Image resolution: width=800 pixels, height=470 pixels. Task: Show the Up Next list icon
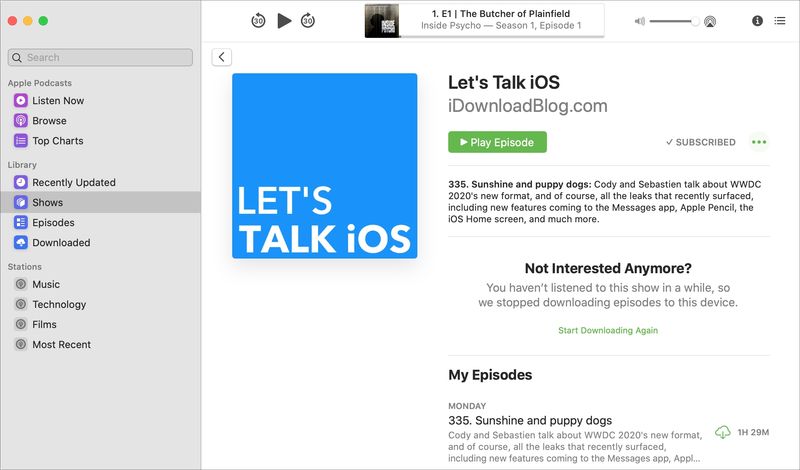tap(780, 21)
